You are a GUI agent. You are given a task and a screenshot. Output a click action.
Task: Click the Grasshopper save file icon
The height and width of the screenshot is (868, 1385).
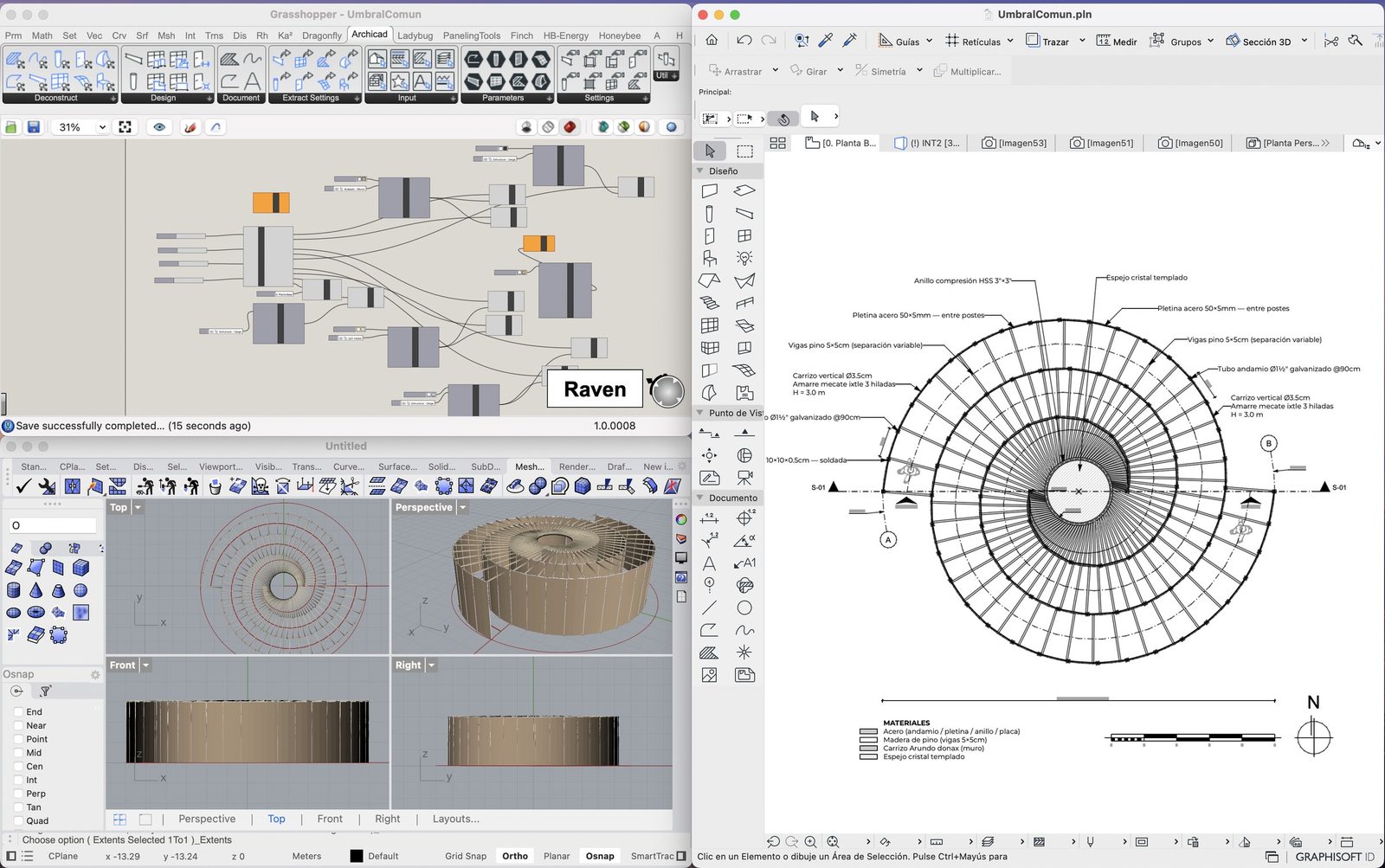pos(34,127)
